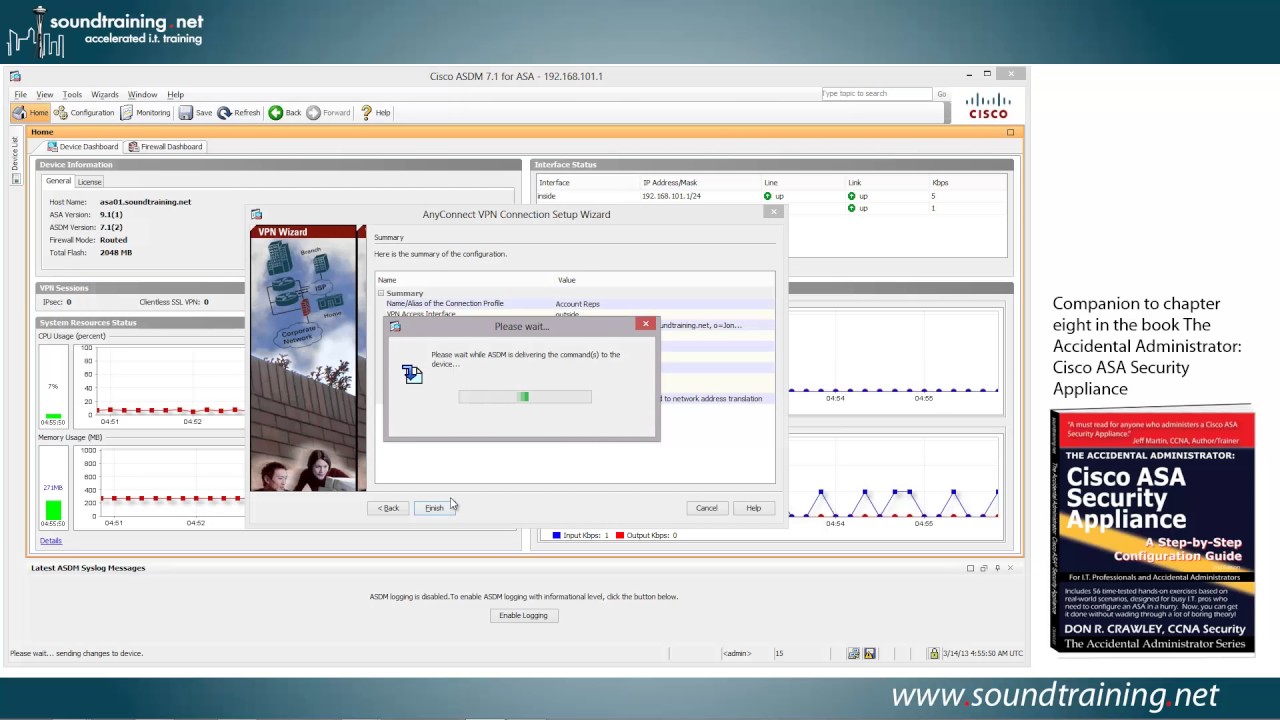Restore the syslog messages pane layout
The width and height of the screenshot is (1280, 720).
tap(984, 568)
